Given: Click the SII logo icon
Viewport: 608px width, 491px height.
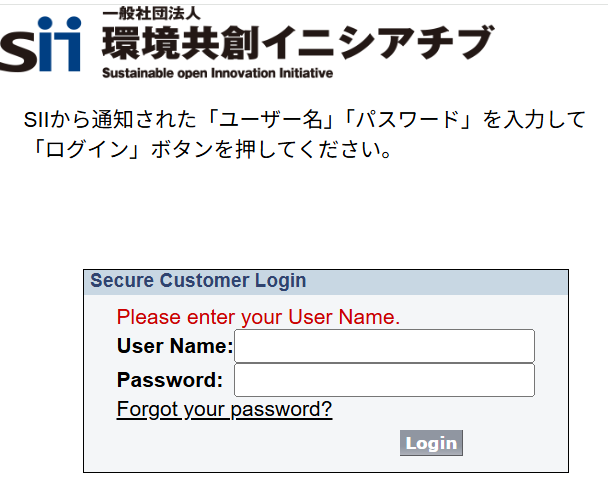Looking at the screenshot, I should click(40, 44).
